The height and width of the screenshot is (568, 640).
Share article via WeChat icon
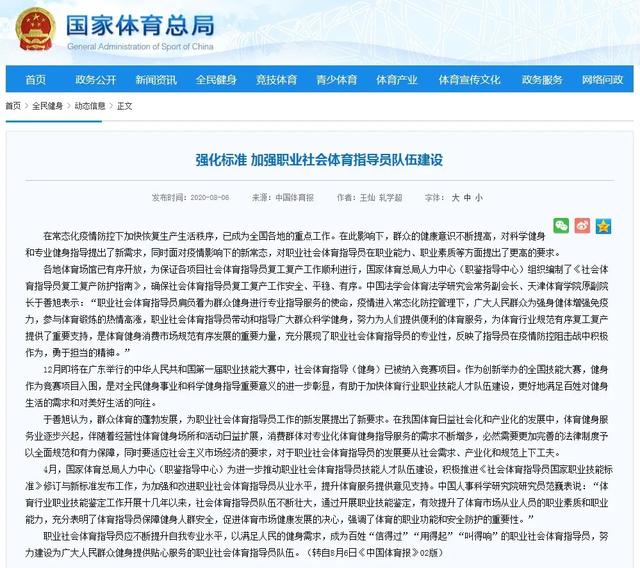(x=561, y=225)
